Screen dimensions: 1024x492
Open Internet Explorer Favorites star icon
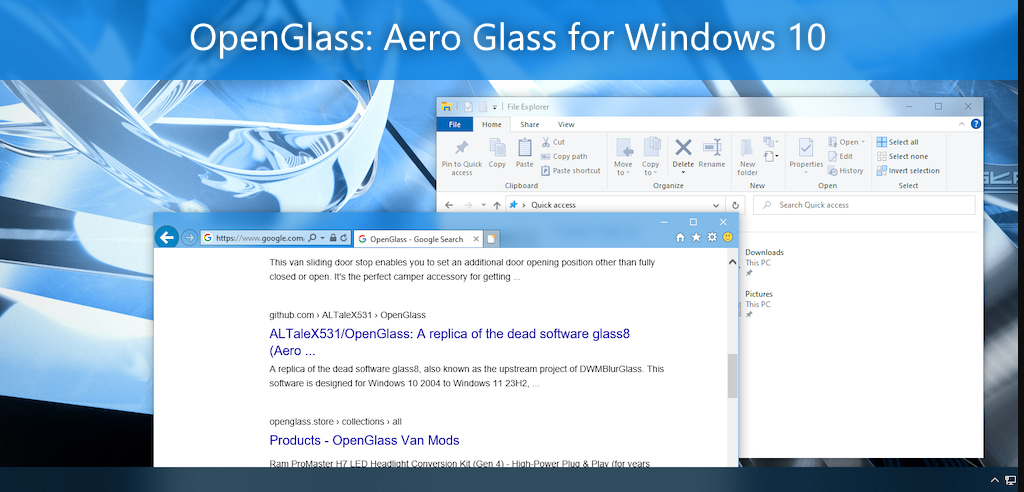pos(696,238)
